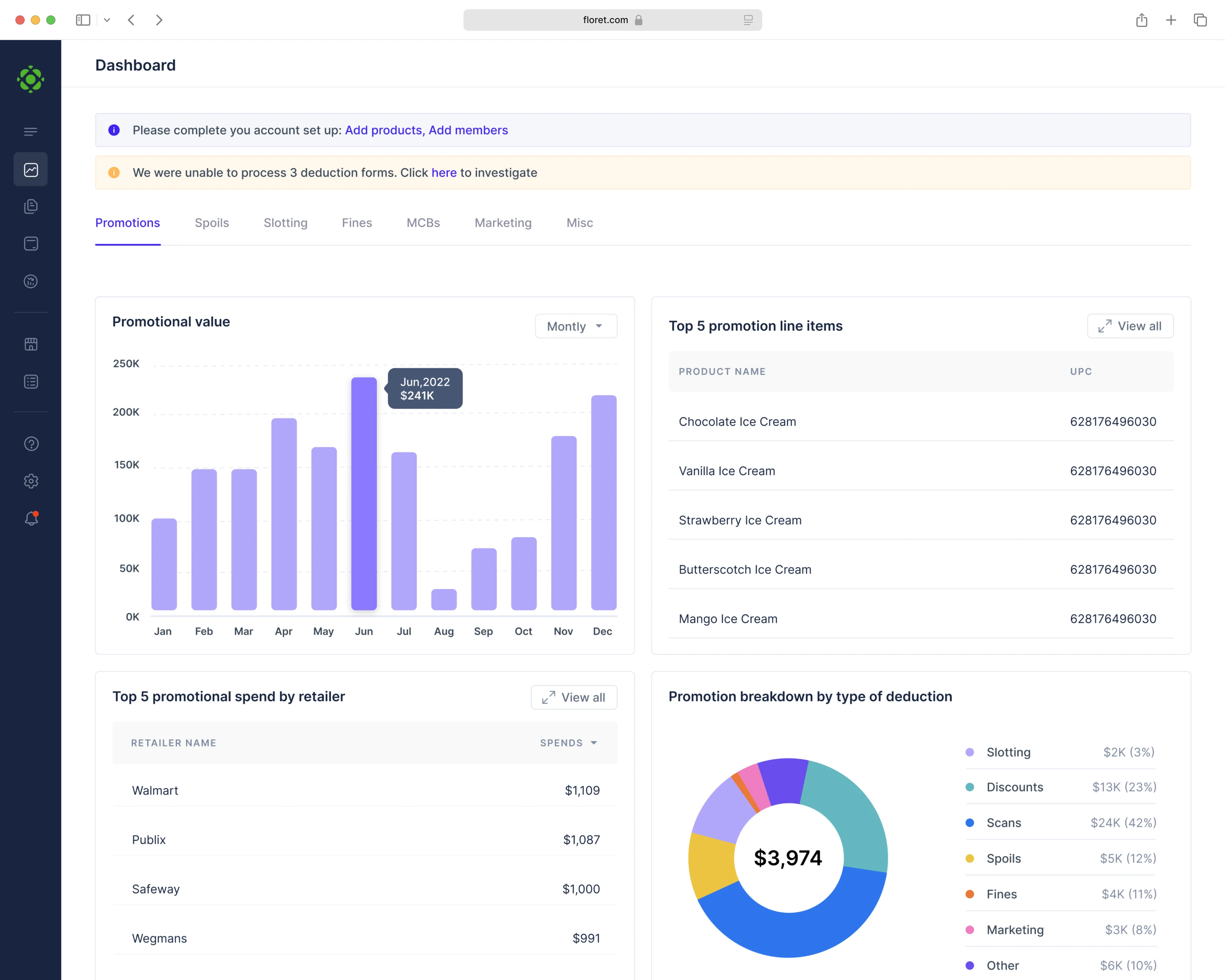Viewport: 1225px width, 980px height.
Task: Click the Add products link
Action: pyautogui.click(x=383, y=130)
